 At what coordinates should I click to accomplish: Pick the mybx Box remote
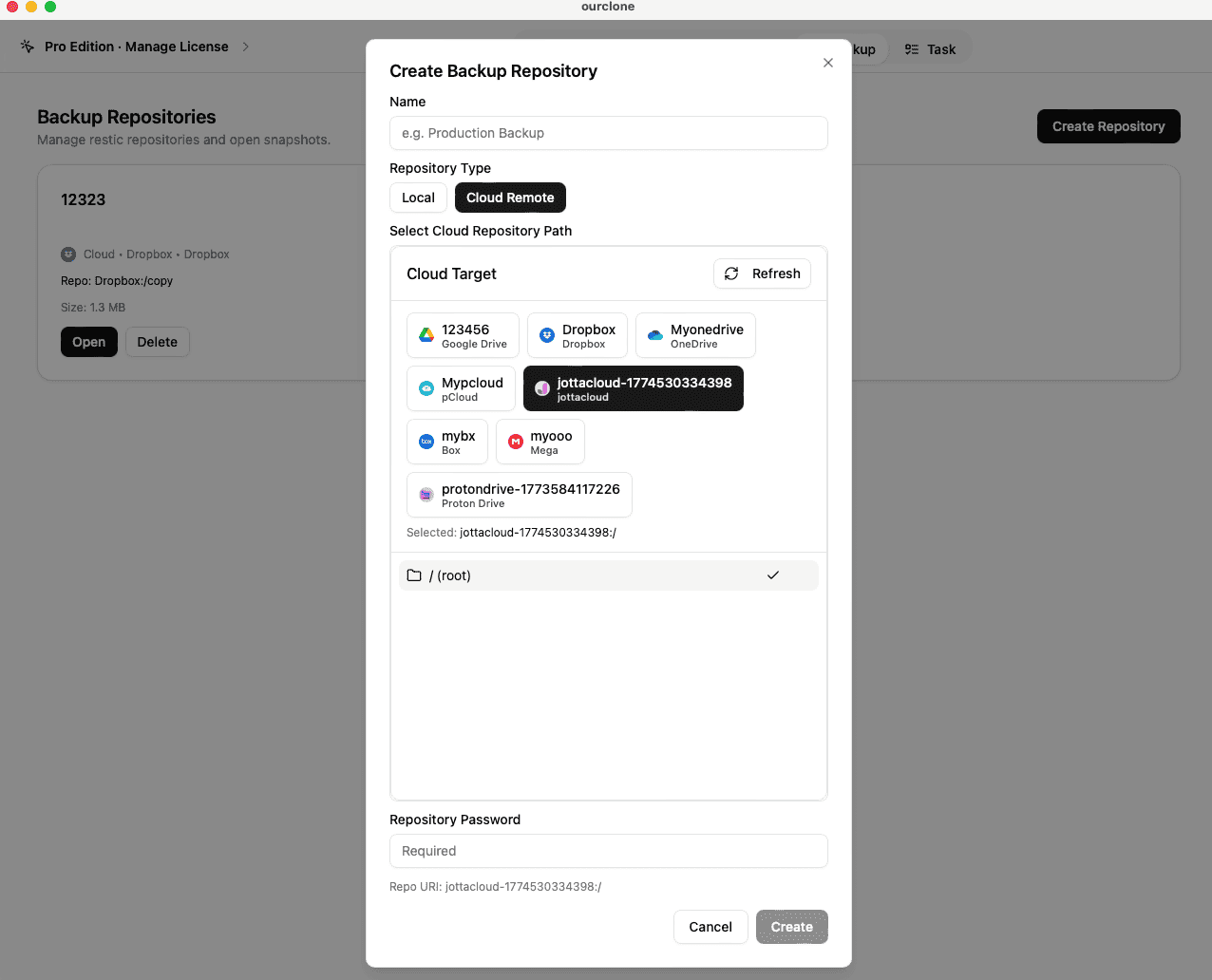click(446, 442)
